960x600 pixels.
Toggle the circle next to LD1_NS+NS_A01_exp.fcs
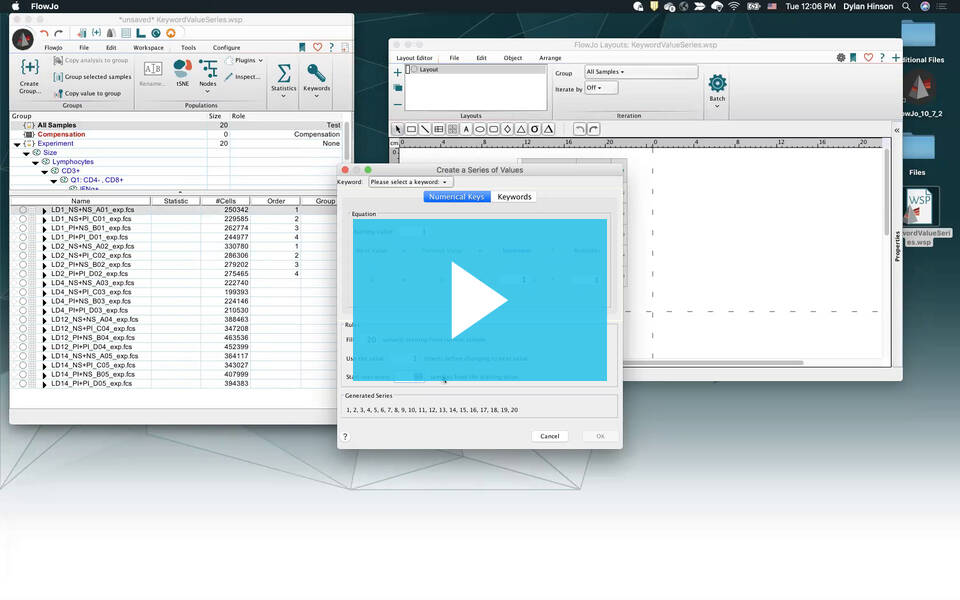tap(23, 210)
